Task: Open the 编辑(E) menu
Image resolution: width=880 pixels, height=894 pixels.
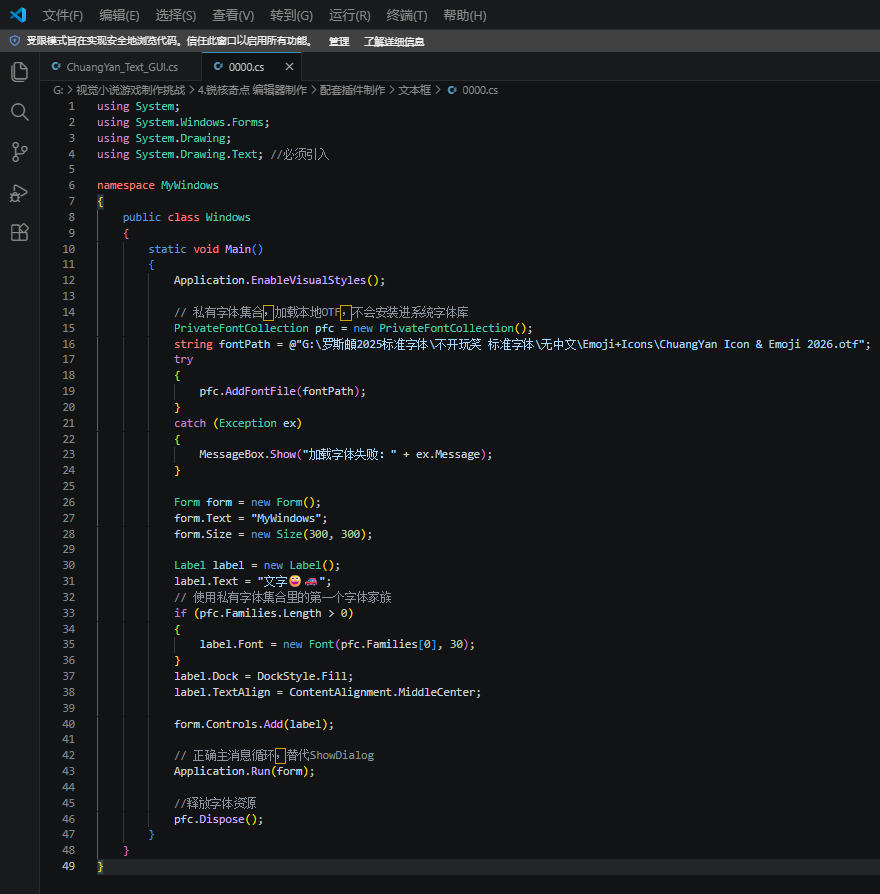Action: pos(119,15)
